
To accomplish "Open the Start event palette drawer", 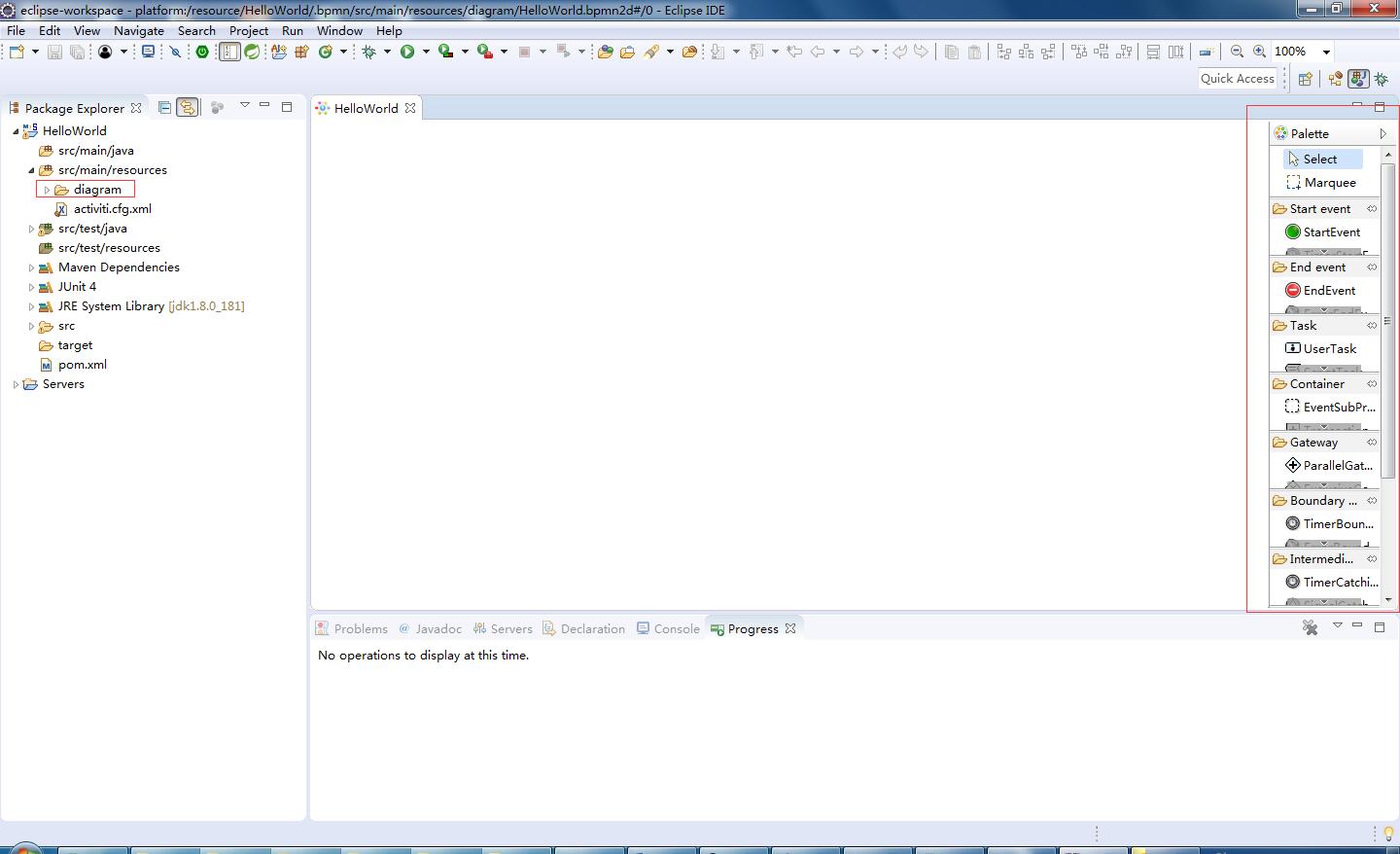I will coord(1324,208).
